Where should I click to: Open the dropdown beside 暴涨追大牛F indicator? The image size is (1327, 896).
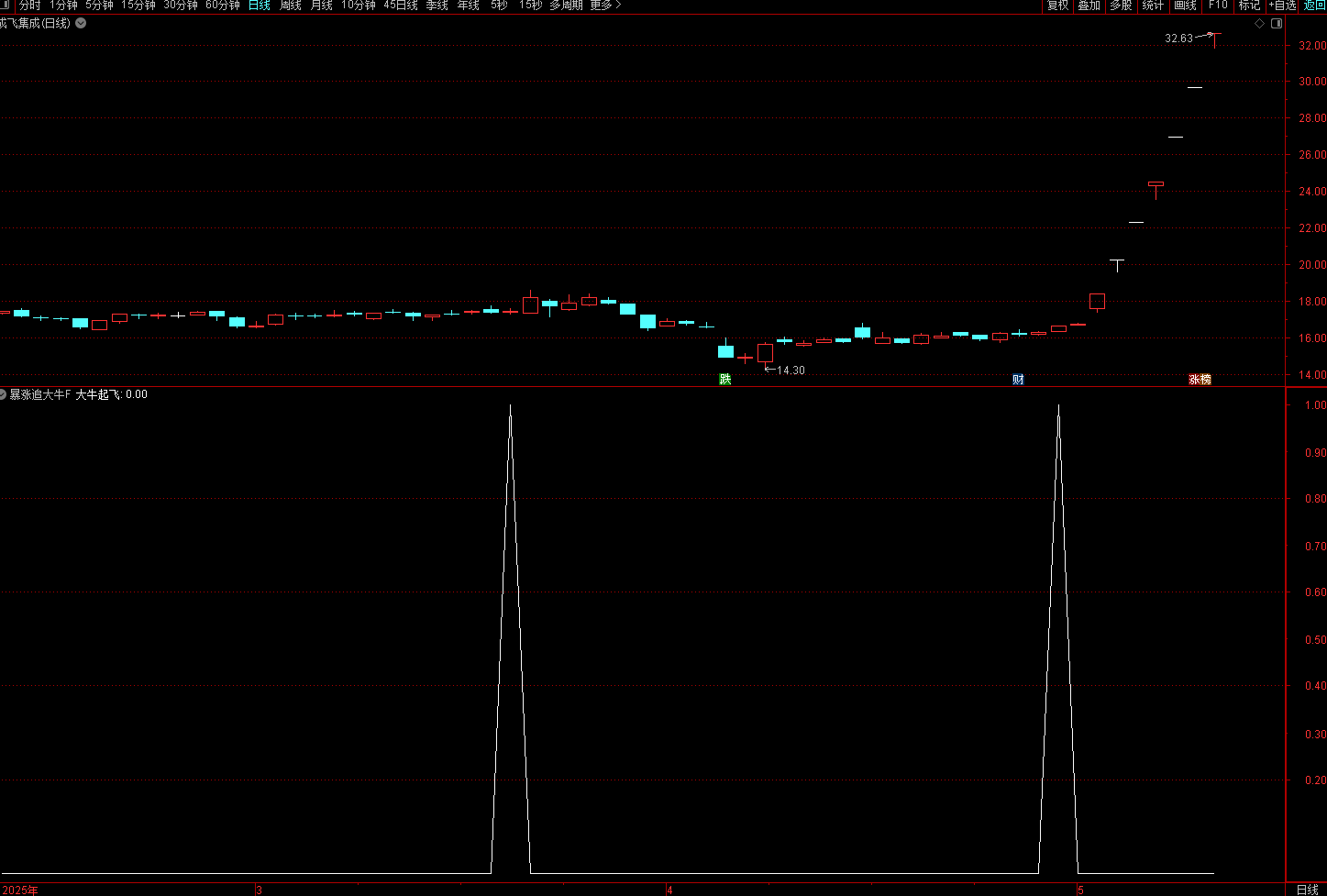[3, 394]
